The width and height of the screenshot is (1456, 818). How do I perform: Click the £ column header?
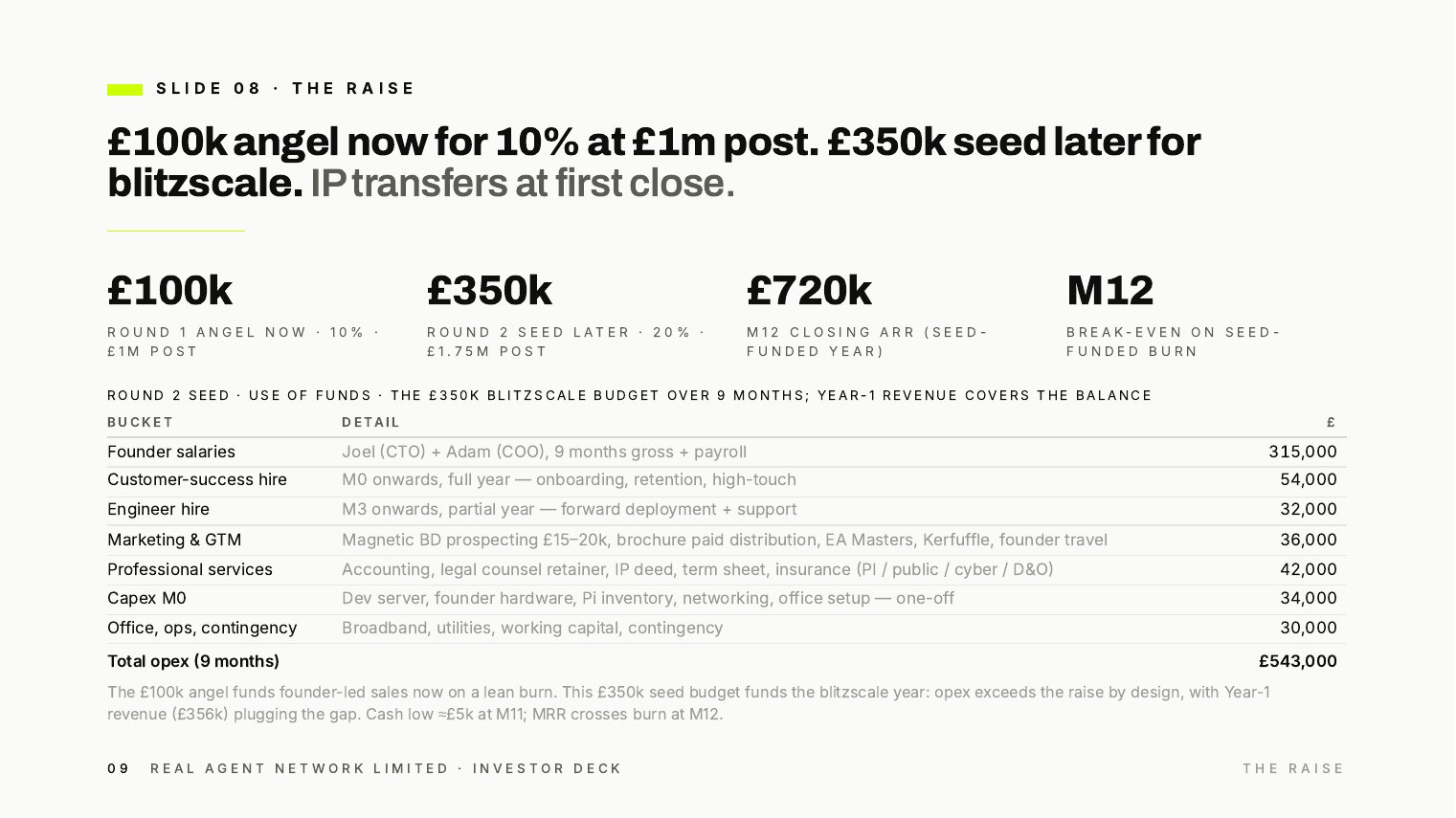point(1332,422)
